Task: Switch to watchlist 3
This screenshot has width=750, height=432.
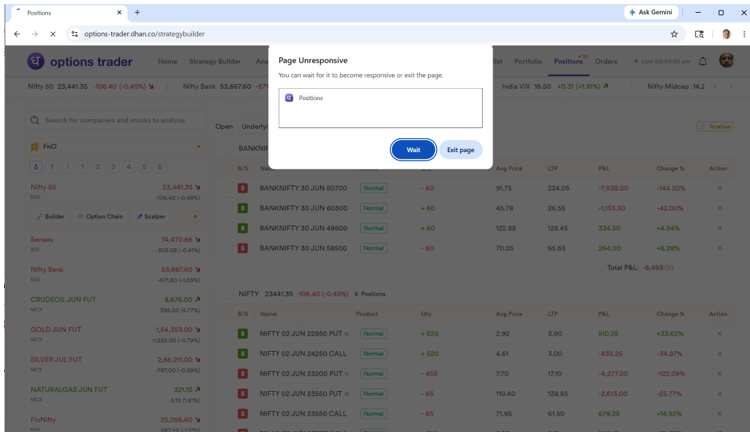Action: tap(113, 166)
